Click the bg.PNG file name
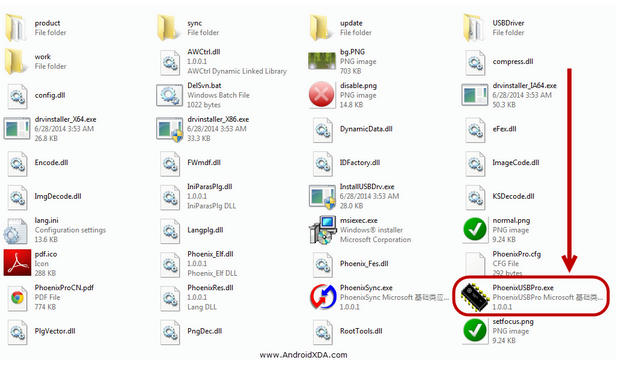 pos(352,52)
